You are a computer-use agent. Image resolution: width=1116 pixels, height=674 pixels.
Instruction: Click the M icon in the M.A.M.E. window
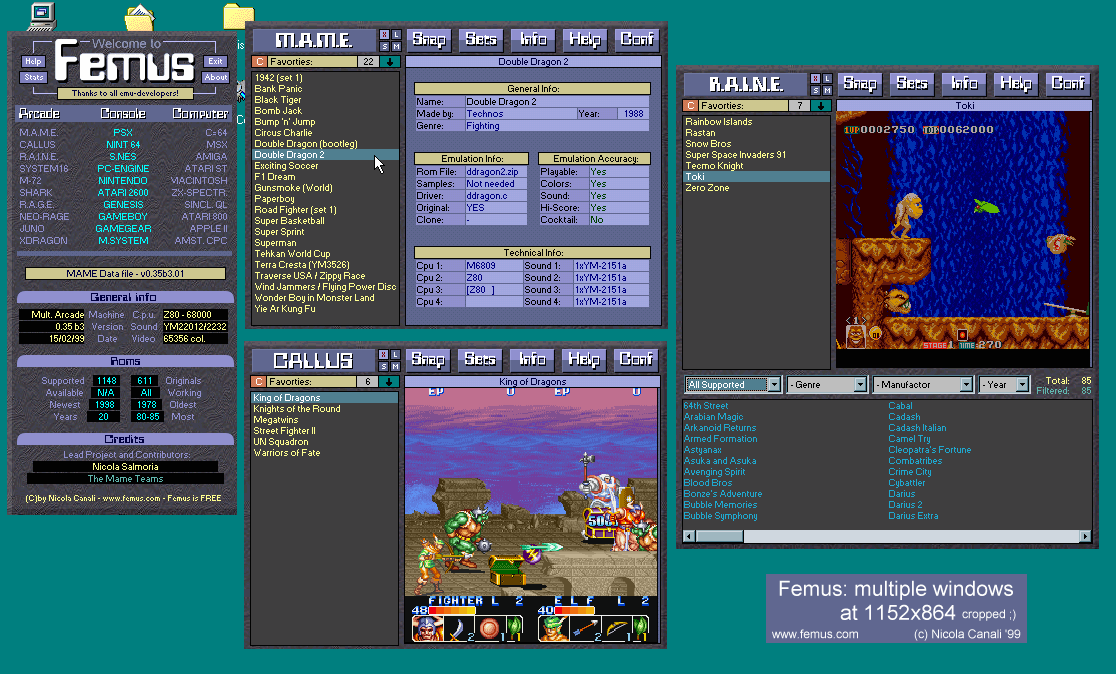(x=396, y=46)
